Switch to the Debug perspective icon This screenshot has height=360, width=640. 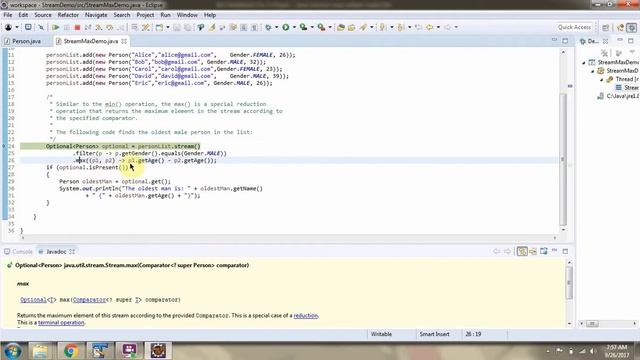tap(631, 27)
